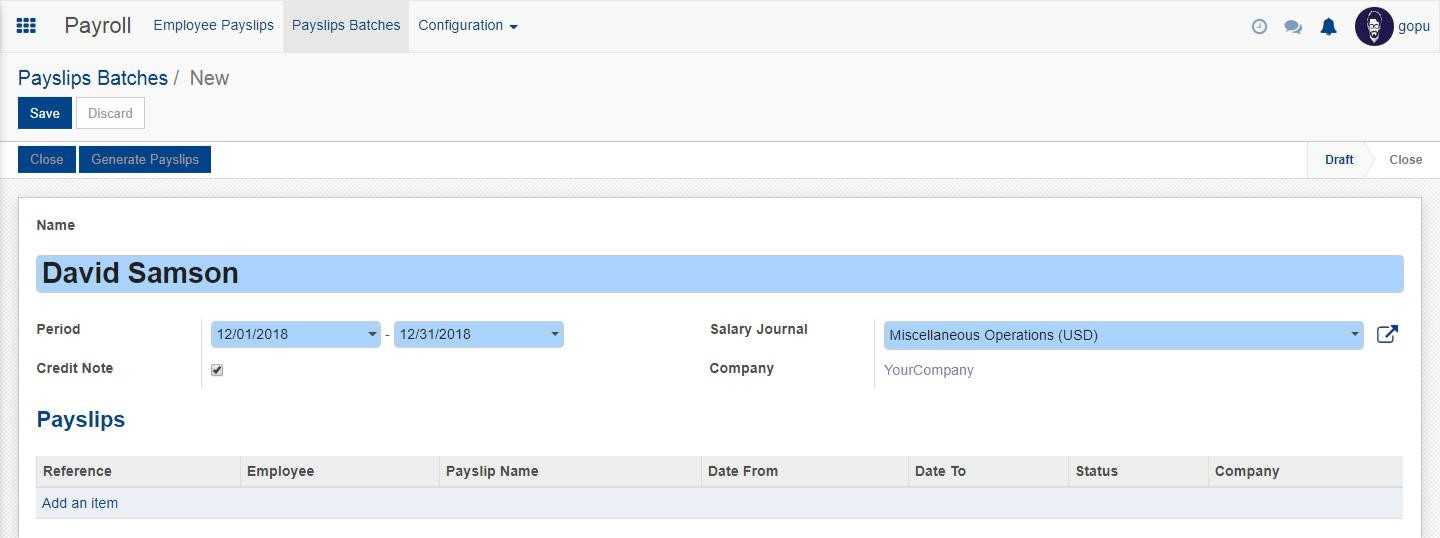The width and height of the screenshot is (1440, 538).
Task: Expand the period start date dropdown
Action: (372, 335)
